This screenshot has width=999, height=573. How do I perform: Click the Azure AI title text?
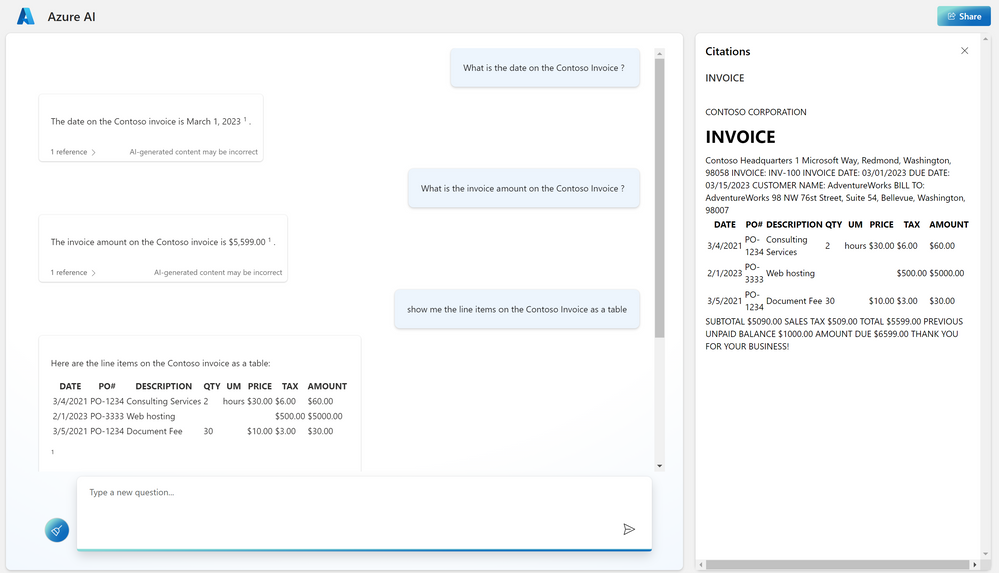(71, 17)
